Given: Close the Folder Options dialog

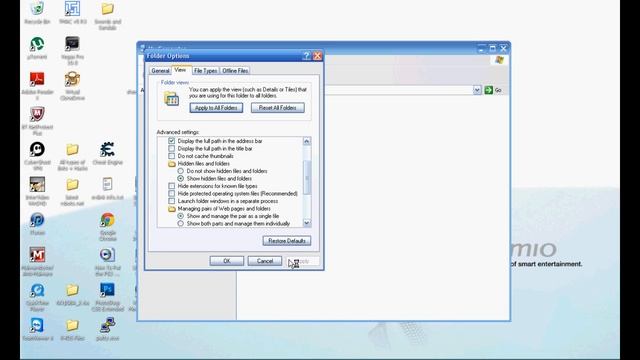Looking at the screenshot, I should pyautogui.click(x=317, y=56).
